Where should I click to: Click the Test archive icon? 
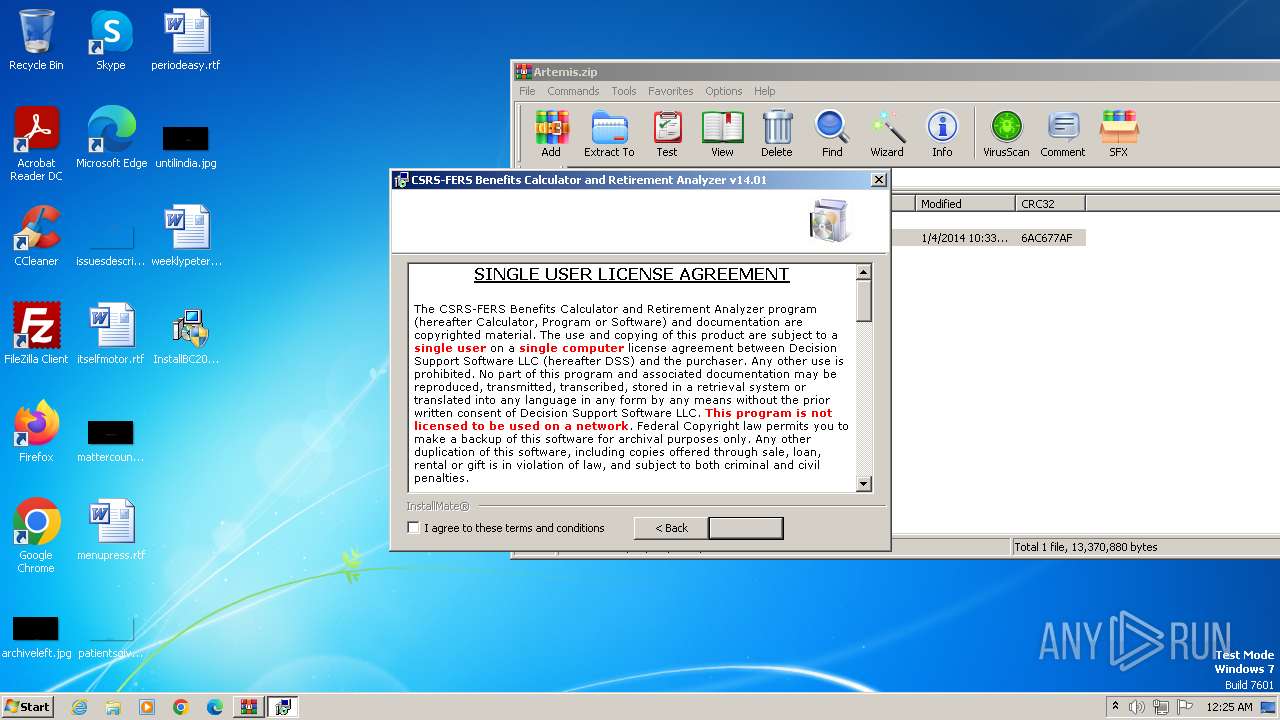click(667, 134)
